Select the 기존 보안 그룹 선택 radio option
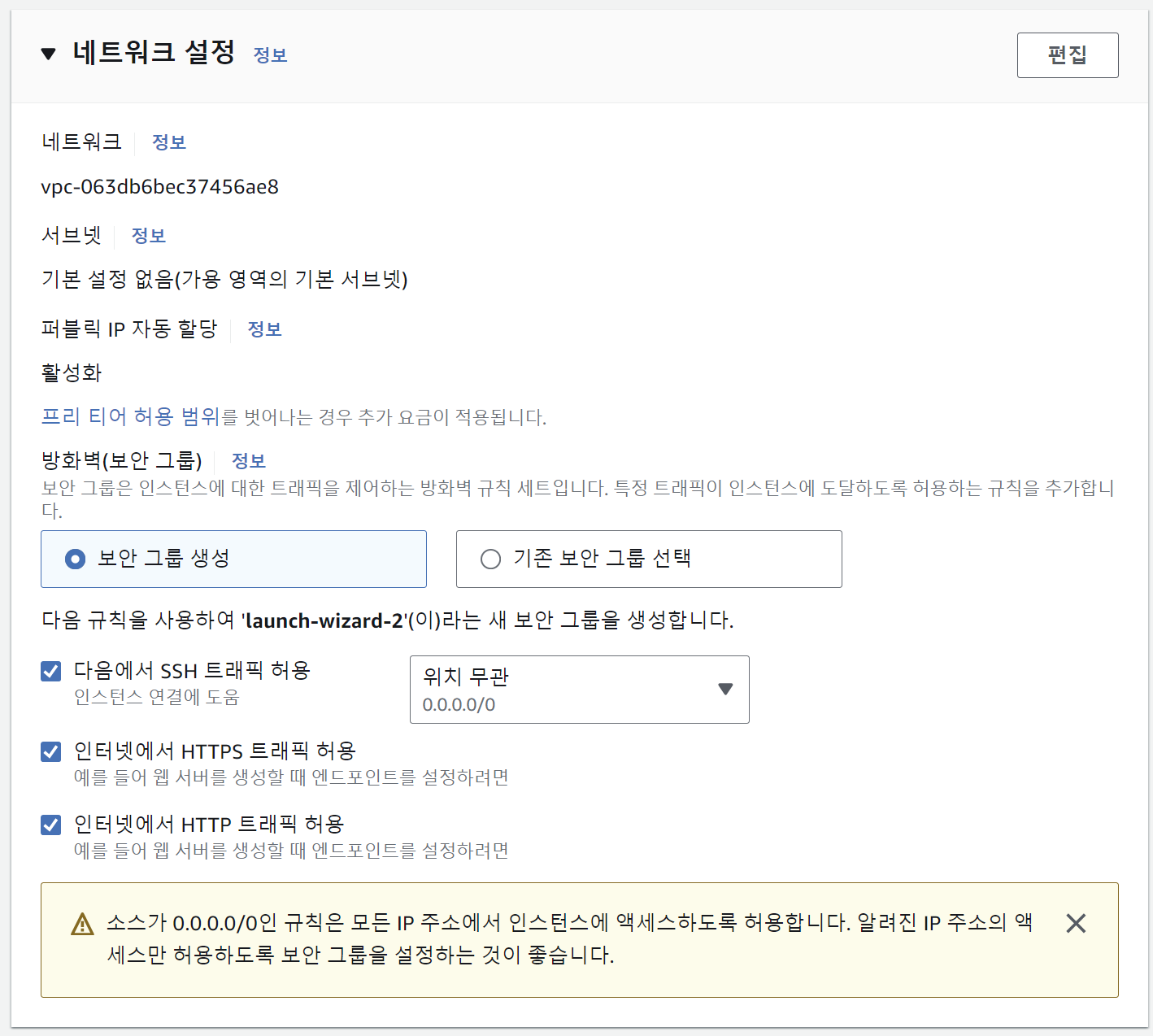Image resolution: width=1153 pixels, height=1036 pixels. [x=649, y=559]
